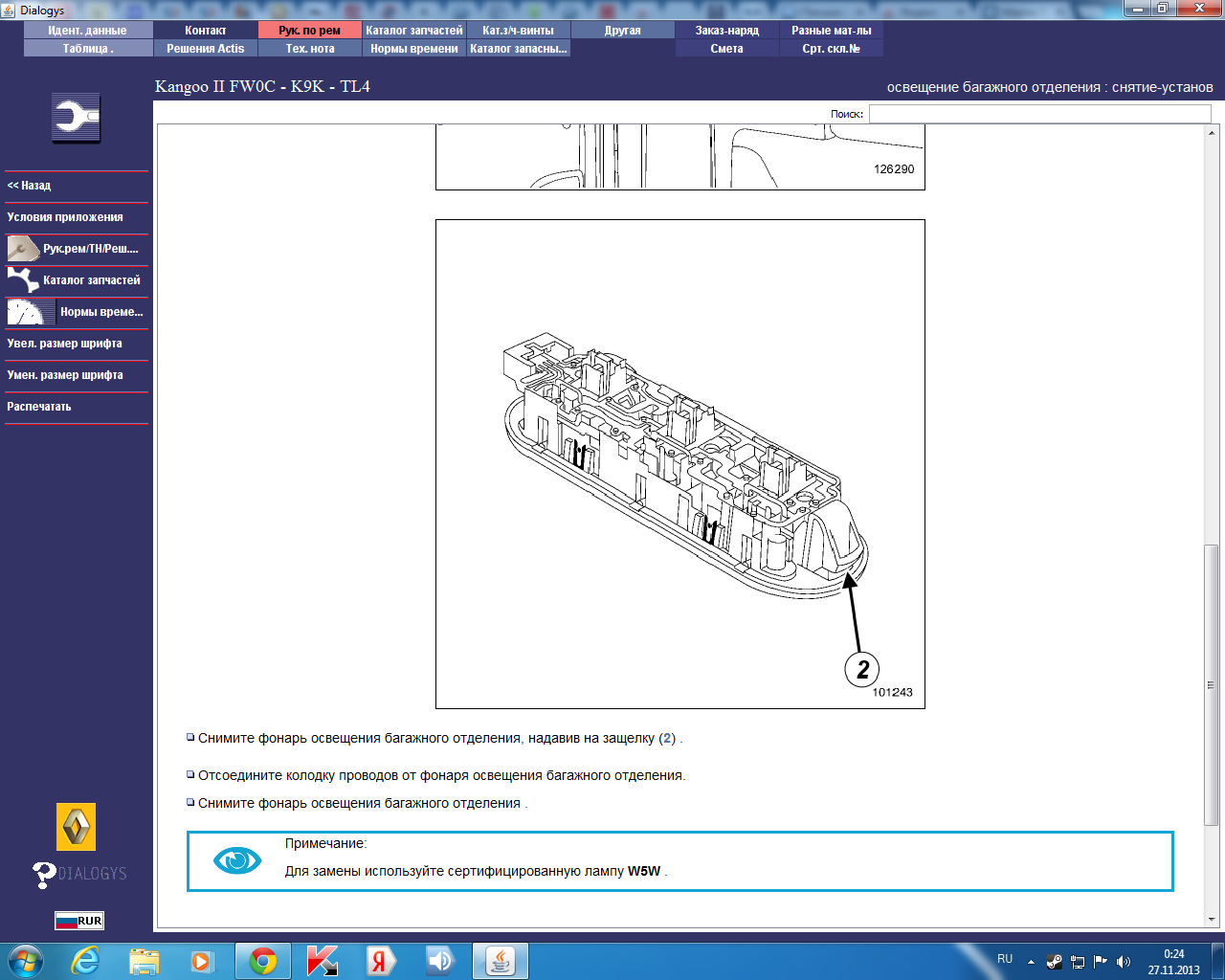
Task: Open the Каталог запасны... tab
Action: 519,49
